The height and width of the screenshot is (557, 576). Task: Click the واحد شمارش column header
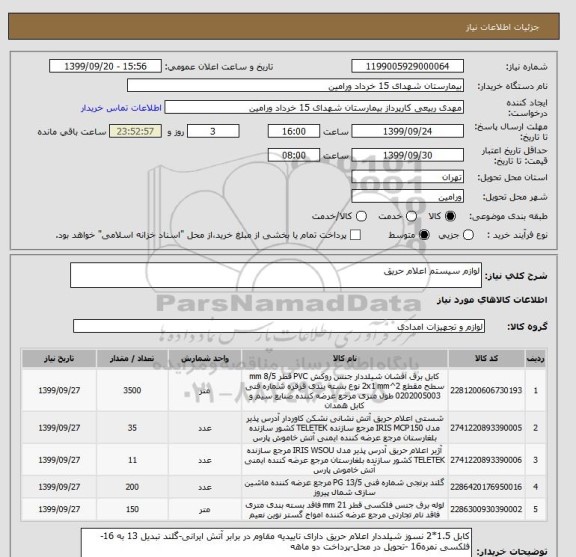coord(205,359)
